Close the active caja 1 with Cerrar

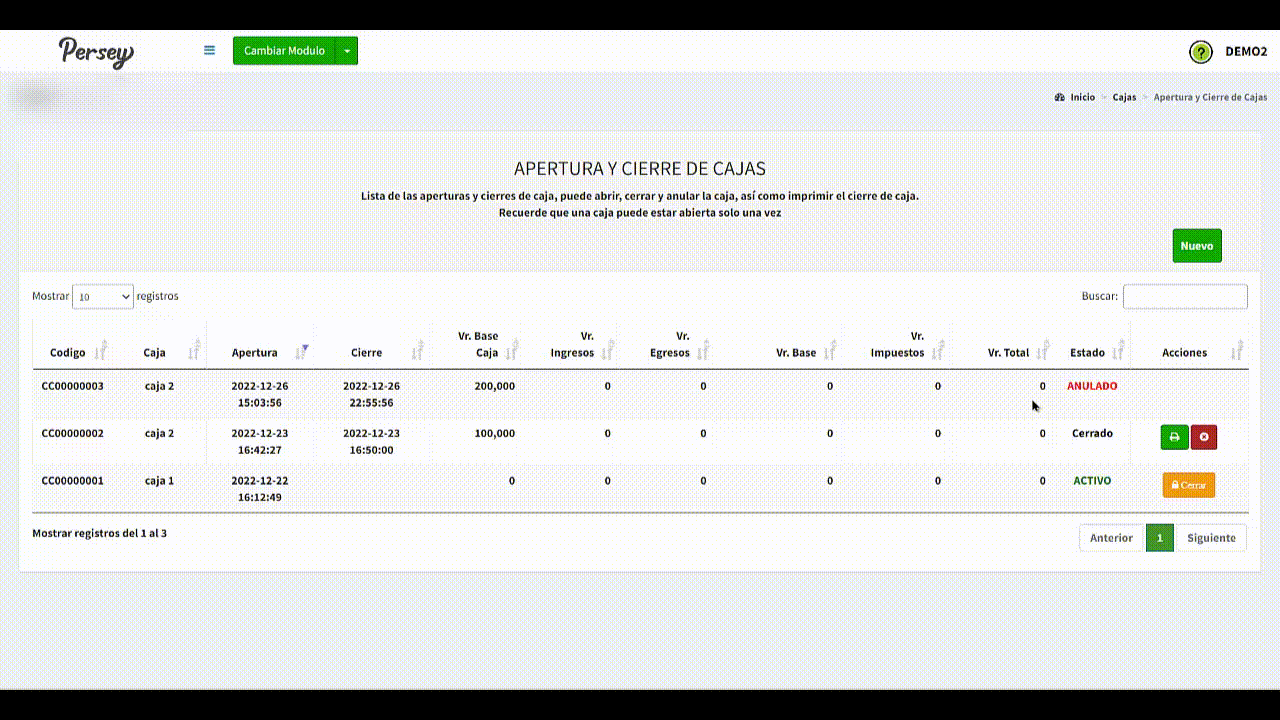pyautogui.click(x=1188, y=485)
